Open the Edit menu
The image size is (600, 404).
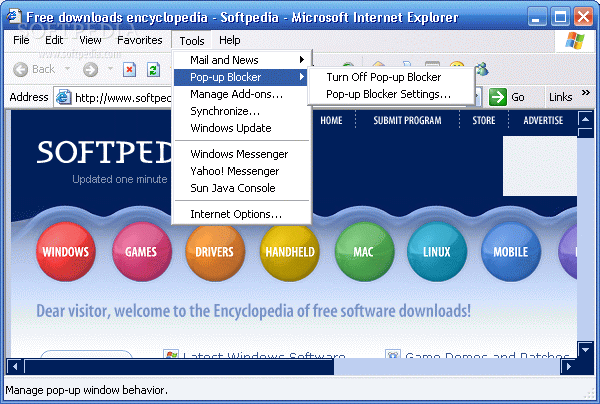coord(54,40)
